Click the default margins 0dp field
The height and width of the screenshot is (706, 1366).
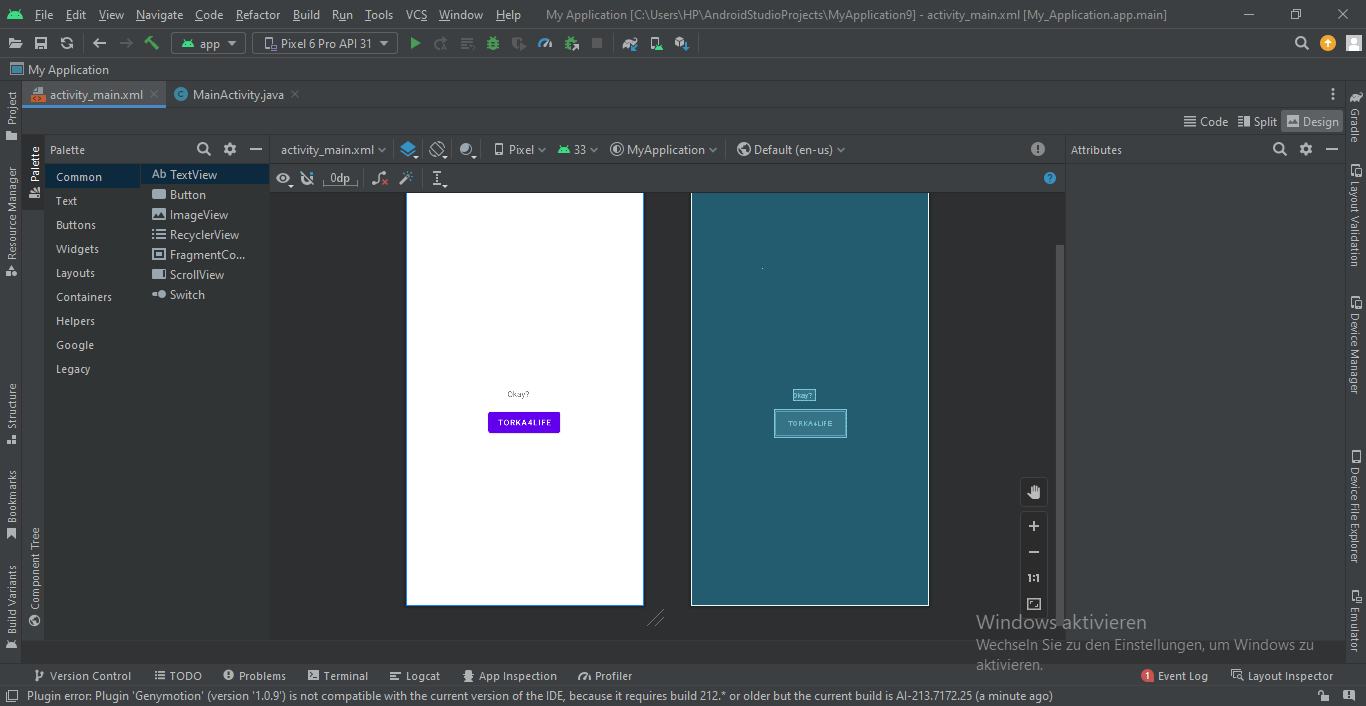tap(340, 178)
